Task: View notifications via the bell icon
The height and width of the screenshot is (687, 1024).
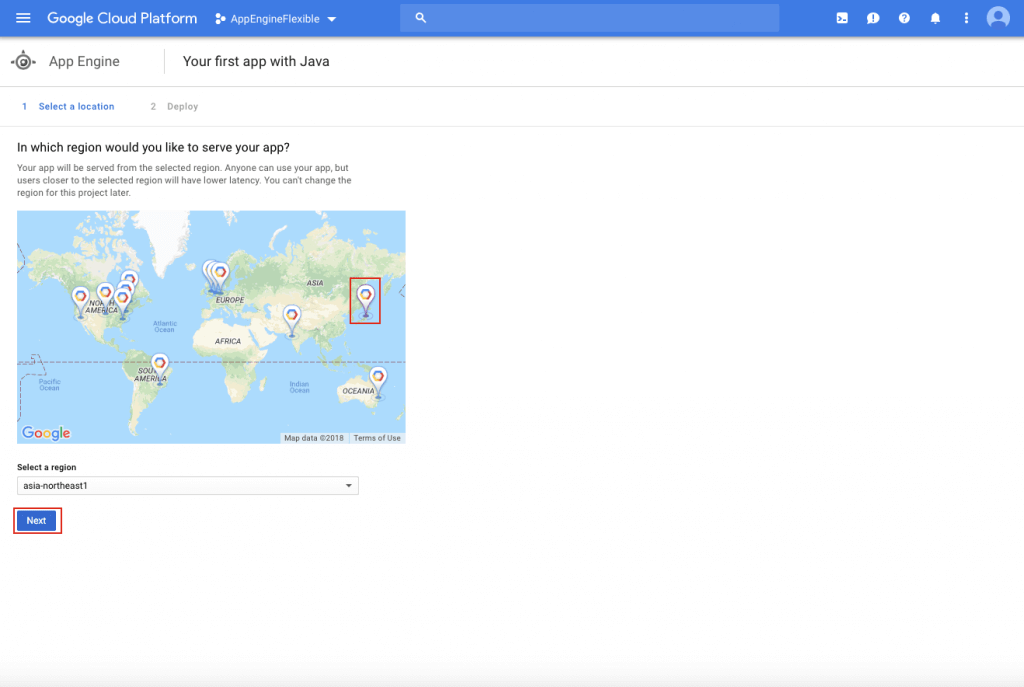Action: pos(935,17)
